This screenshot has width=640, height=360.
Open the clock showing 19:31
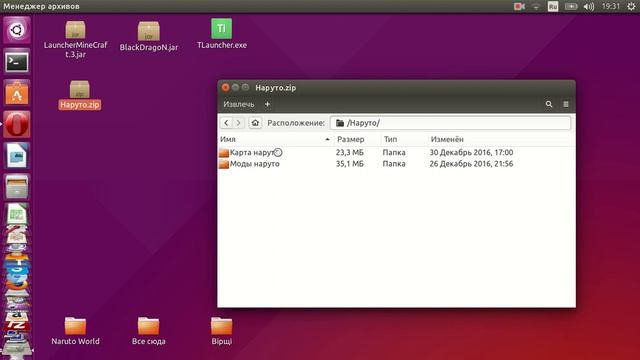[611, 7]
